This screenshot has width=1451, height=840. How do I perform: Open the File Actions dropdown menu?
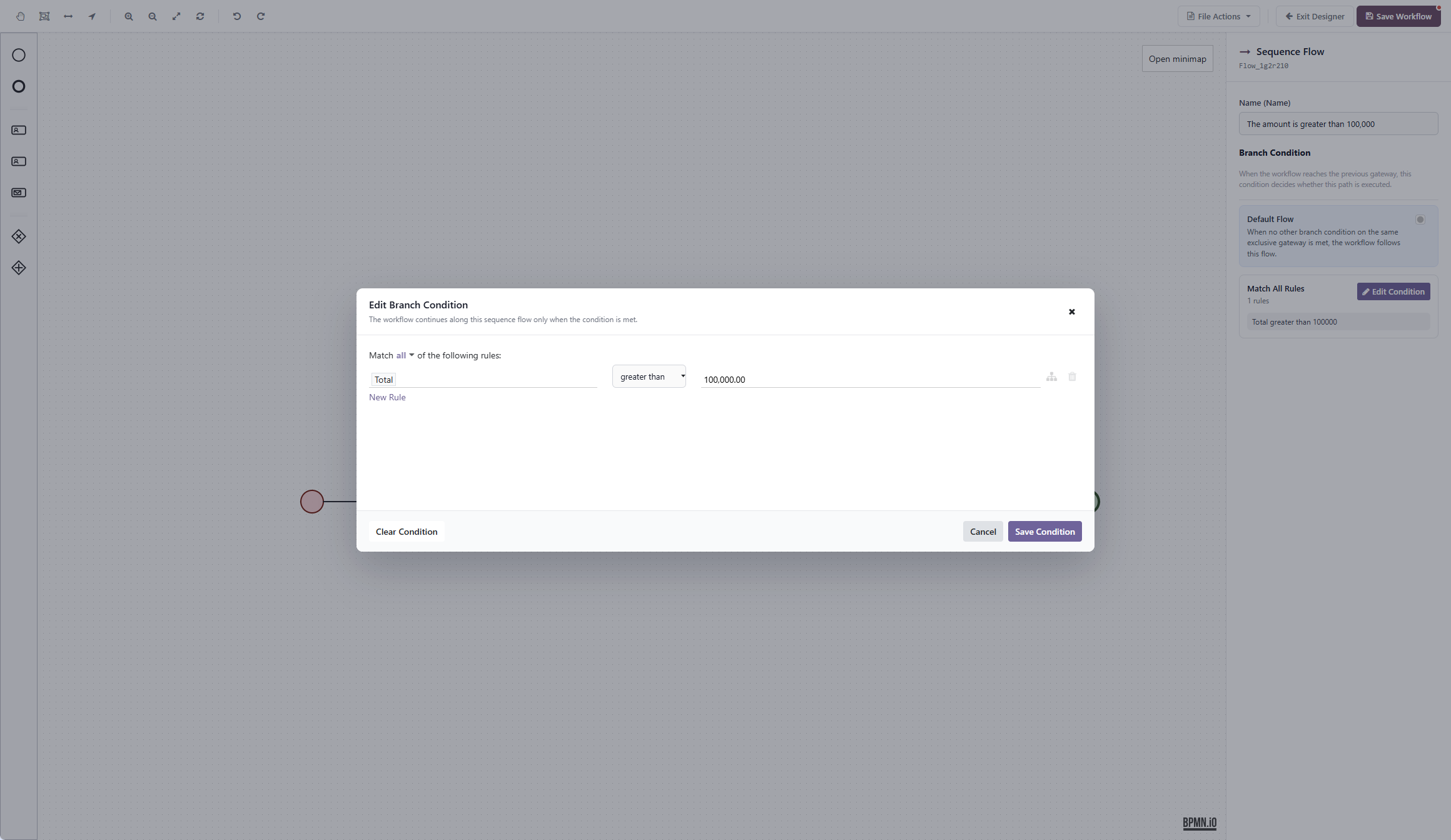tap(1218, 16)
